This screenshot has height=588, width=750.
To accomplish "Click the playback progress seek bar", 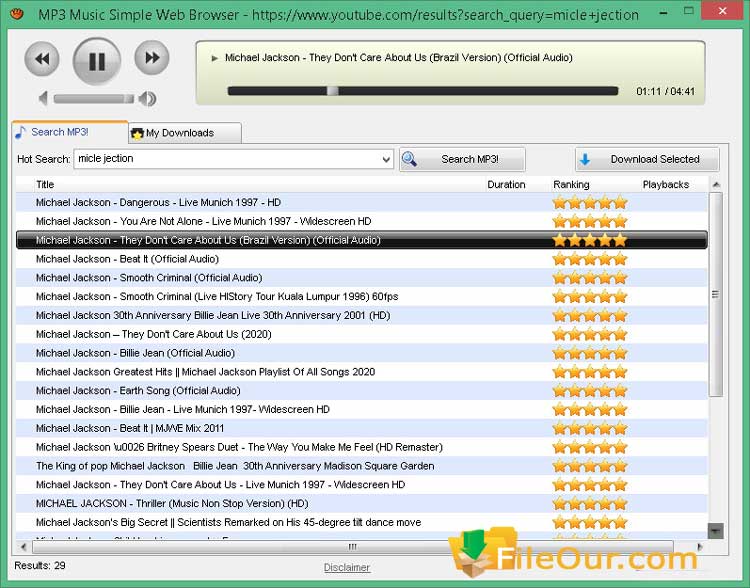I will [423, 91].
